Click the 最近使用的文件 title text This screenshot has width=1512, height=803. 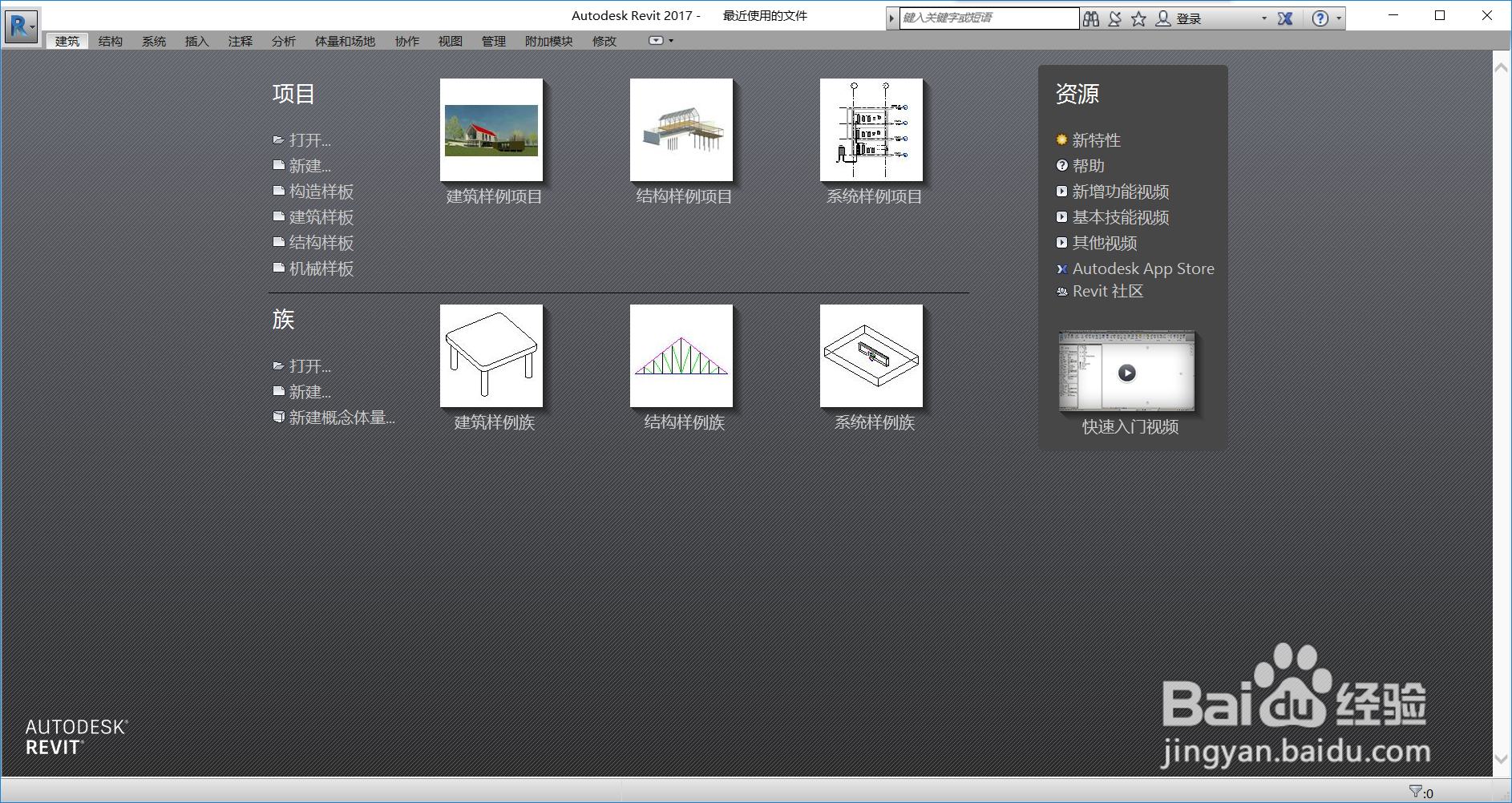(765, 15)
